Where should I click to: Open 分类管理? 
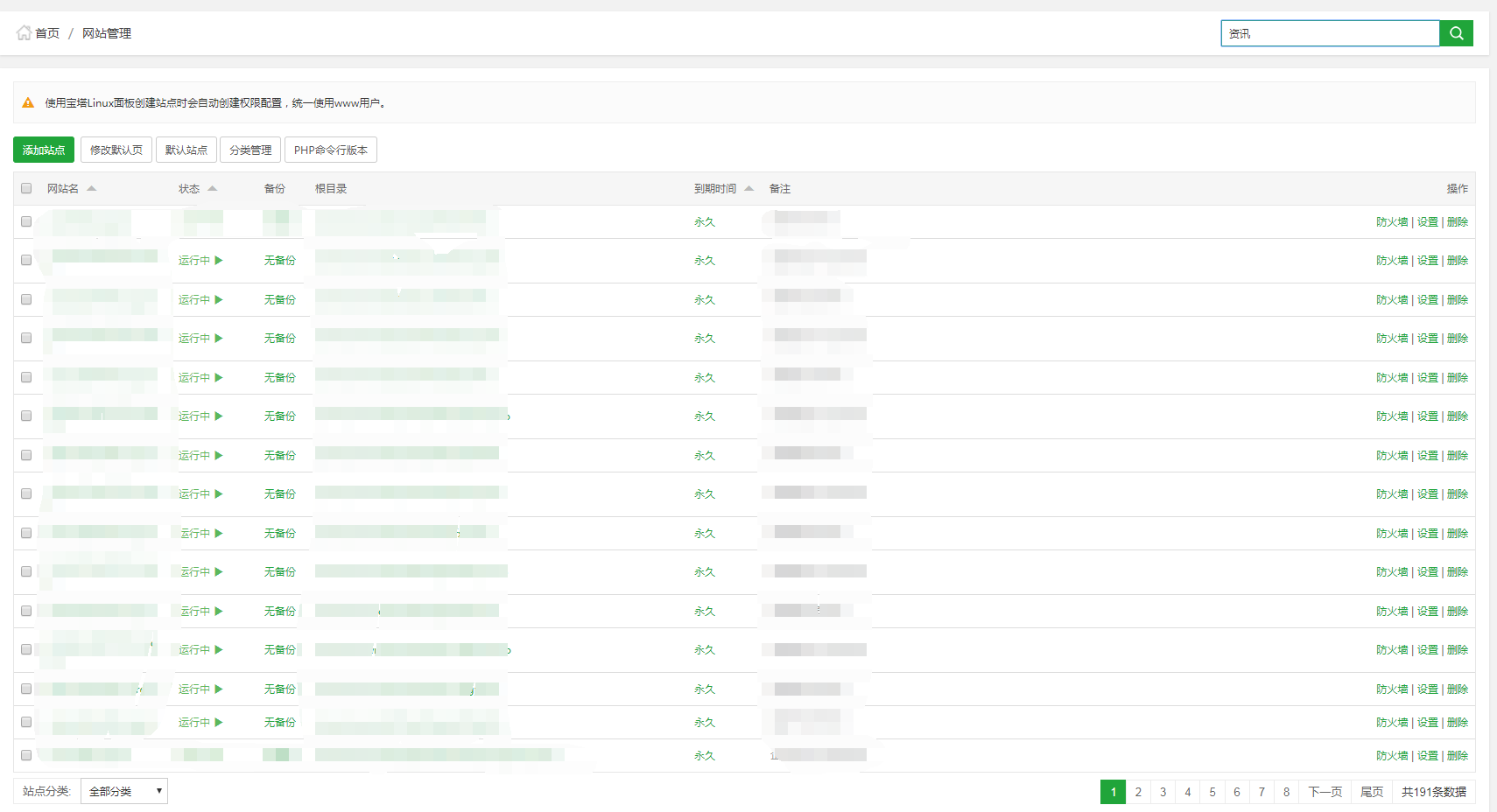(x=250, y=150)
